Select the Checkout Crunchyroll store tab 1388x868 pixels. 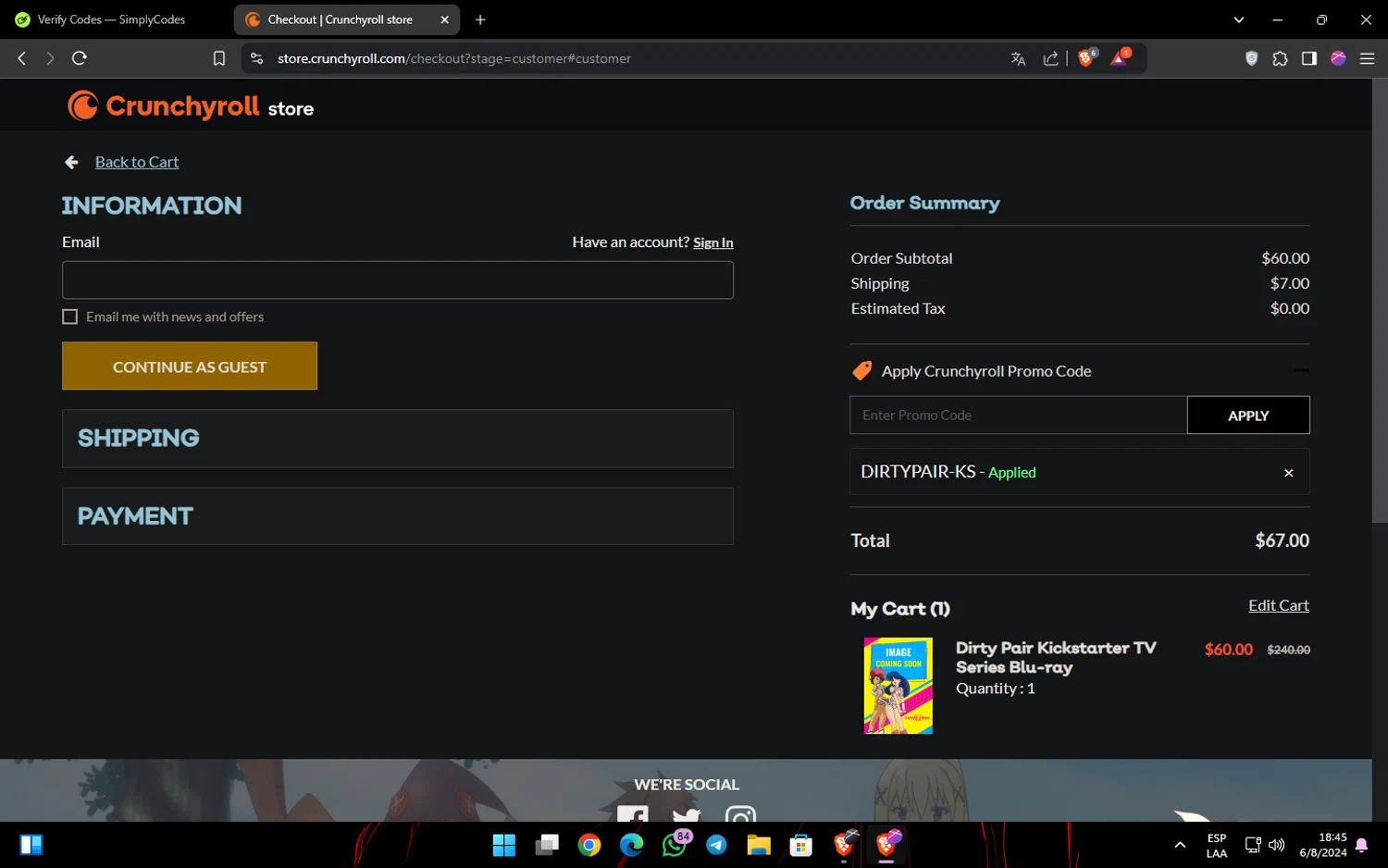pyautogui.click(x=340, y=19)
